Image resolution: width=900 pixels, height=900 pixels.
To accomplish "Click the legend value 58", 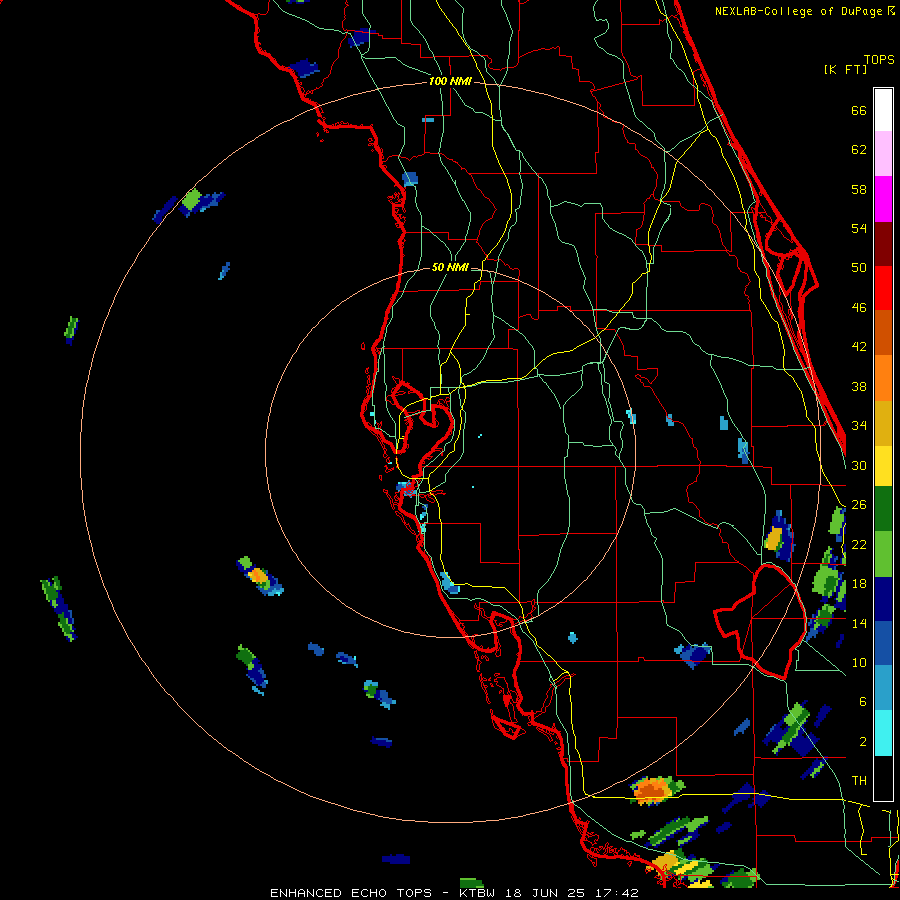I will [859, 189].
